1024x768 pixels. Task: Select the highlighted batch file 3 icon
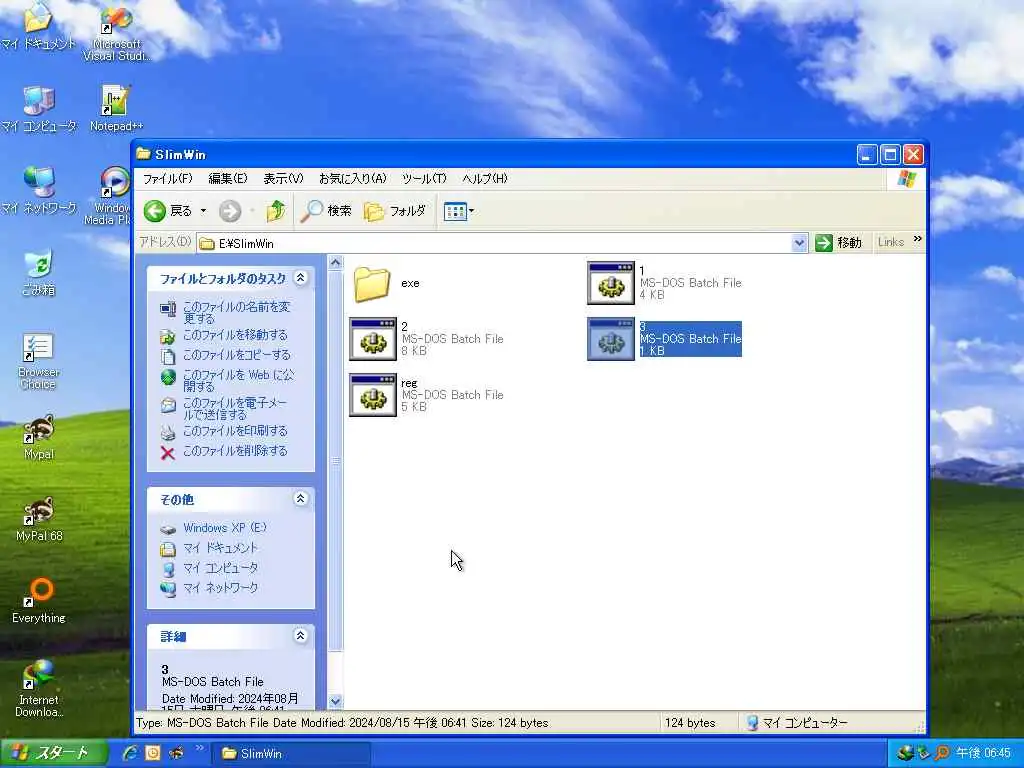(x=611, y=339)
